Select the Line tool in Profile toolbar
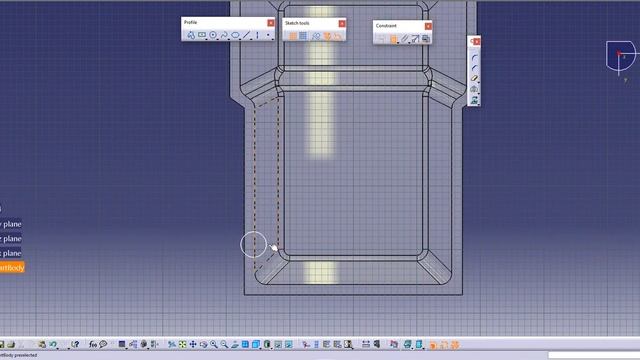 [246, 35]
